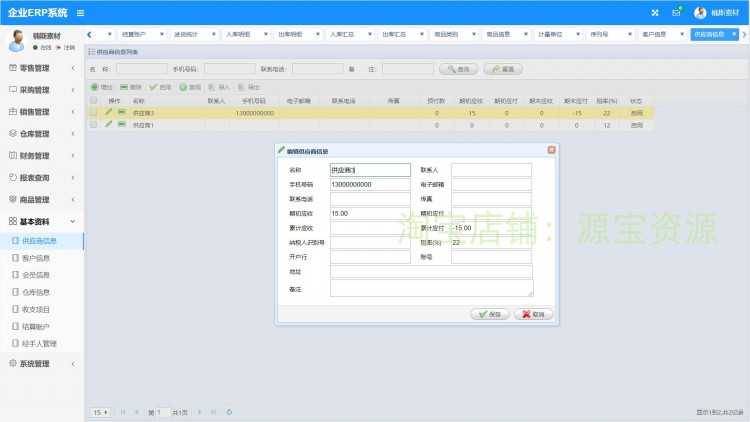This screenshot has height=422, width=750.
Task: Collapse the 基本资料 sidebar menu
Action: (42, 222)
